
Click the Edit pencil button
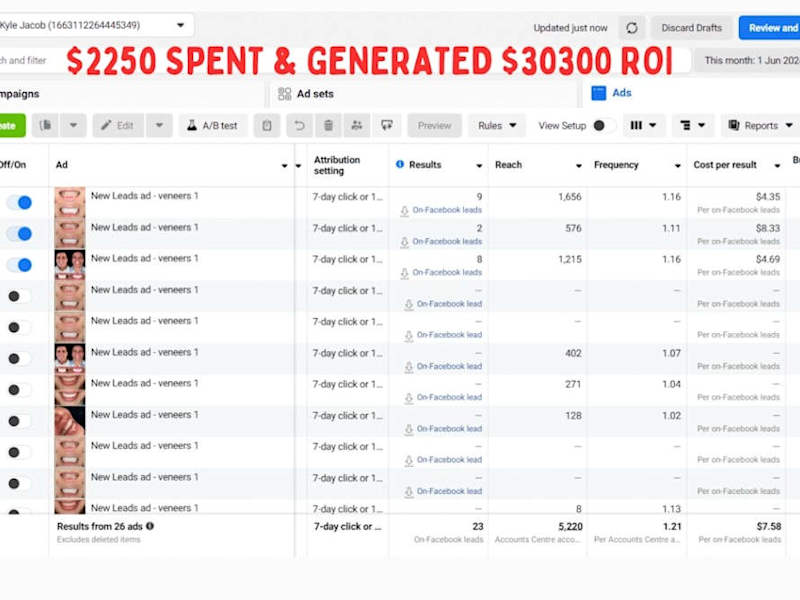[x=117, y=126]
